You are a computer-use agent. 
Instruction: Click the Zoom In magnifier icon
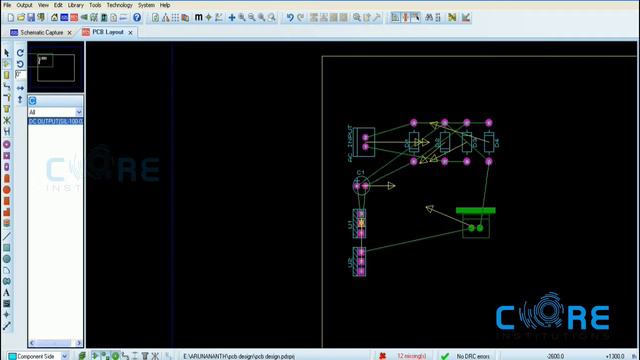pos(242,18)
